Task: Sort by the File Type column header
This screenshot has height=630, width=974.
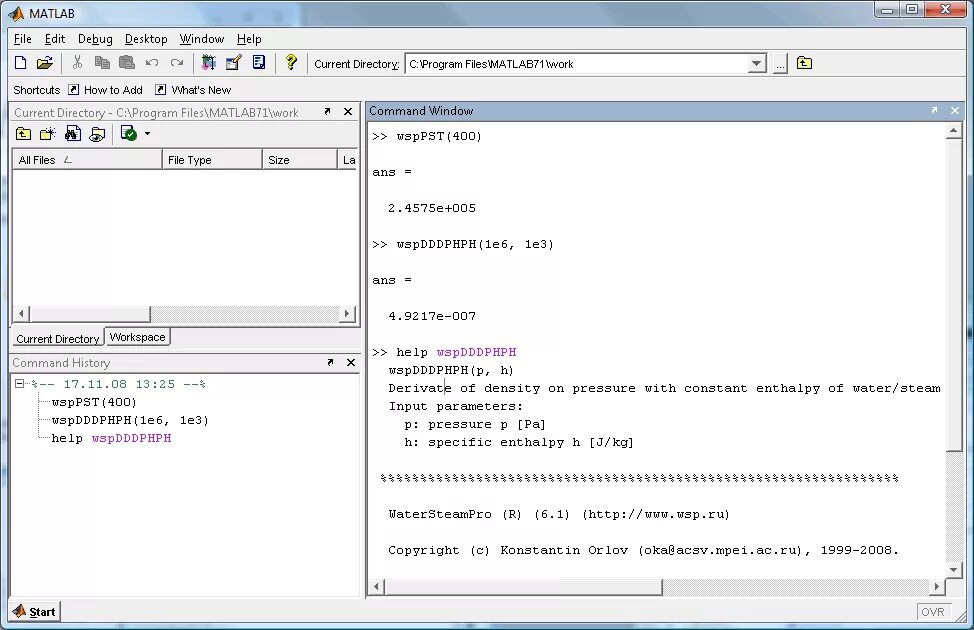Action: [212, 160]
